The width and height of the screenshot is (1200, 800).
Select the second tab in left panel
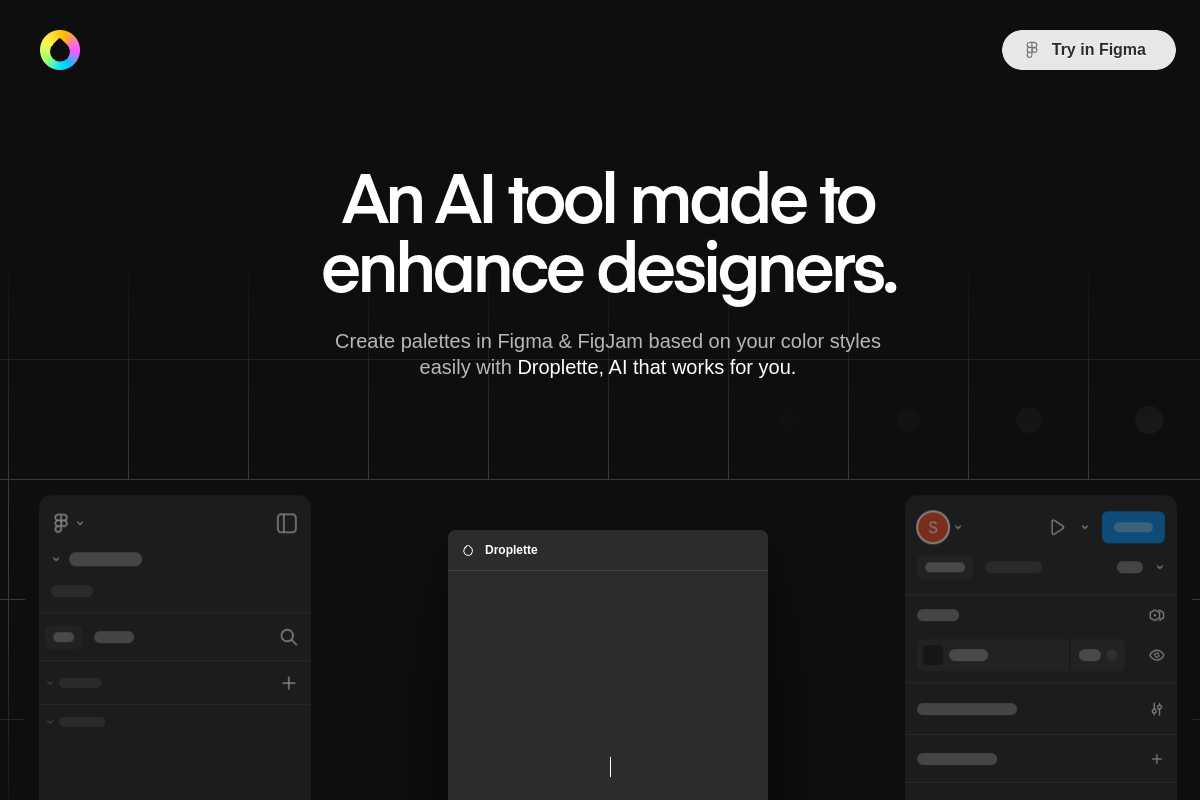click(x=114, y=637)
